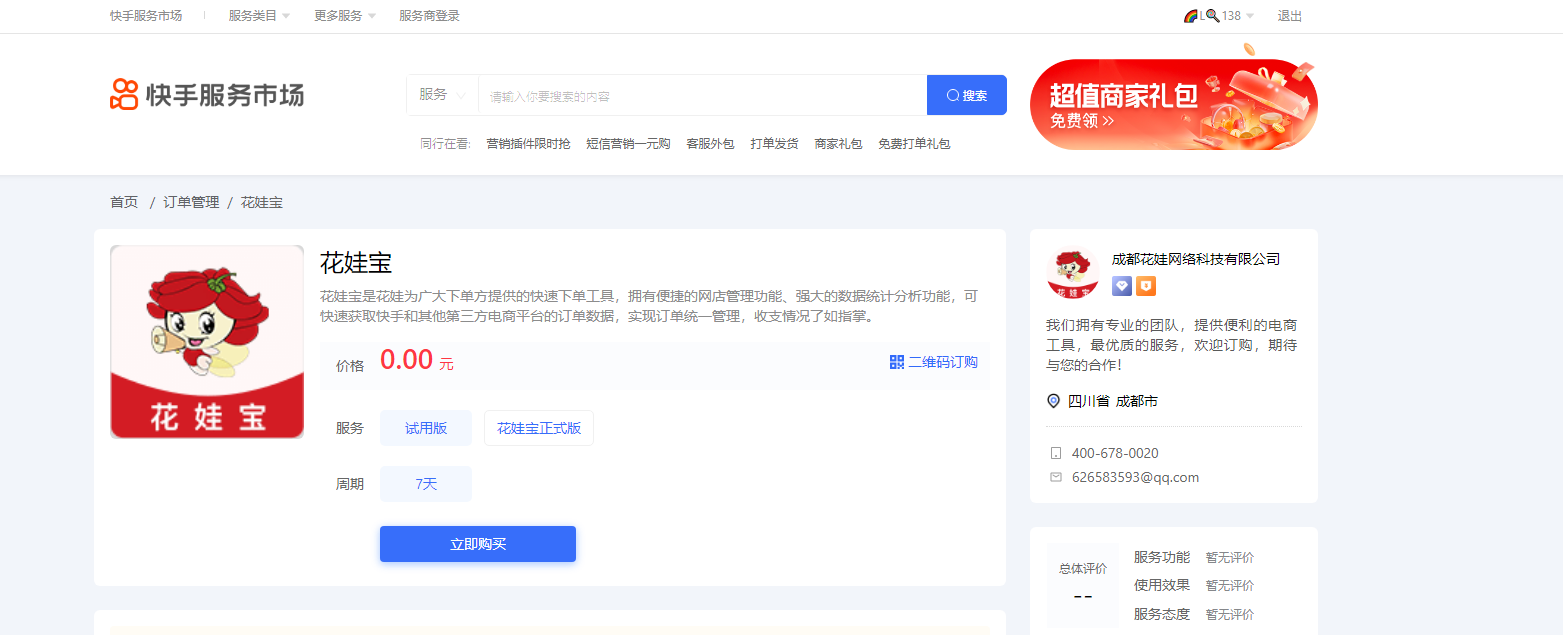Select the 7天 period option
The width and height of the screenshot is (1563, 635).
tap(426, 484)
